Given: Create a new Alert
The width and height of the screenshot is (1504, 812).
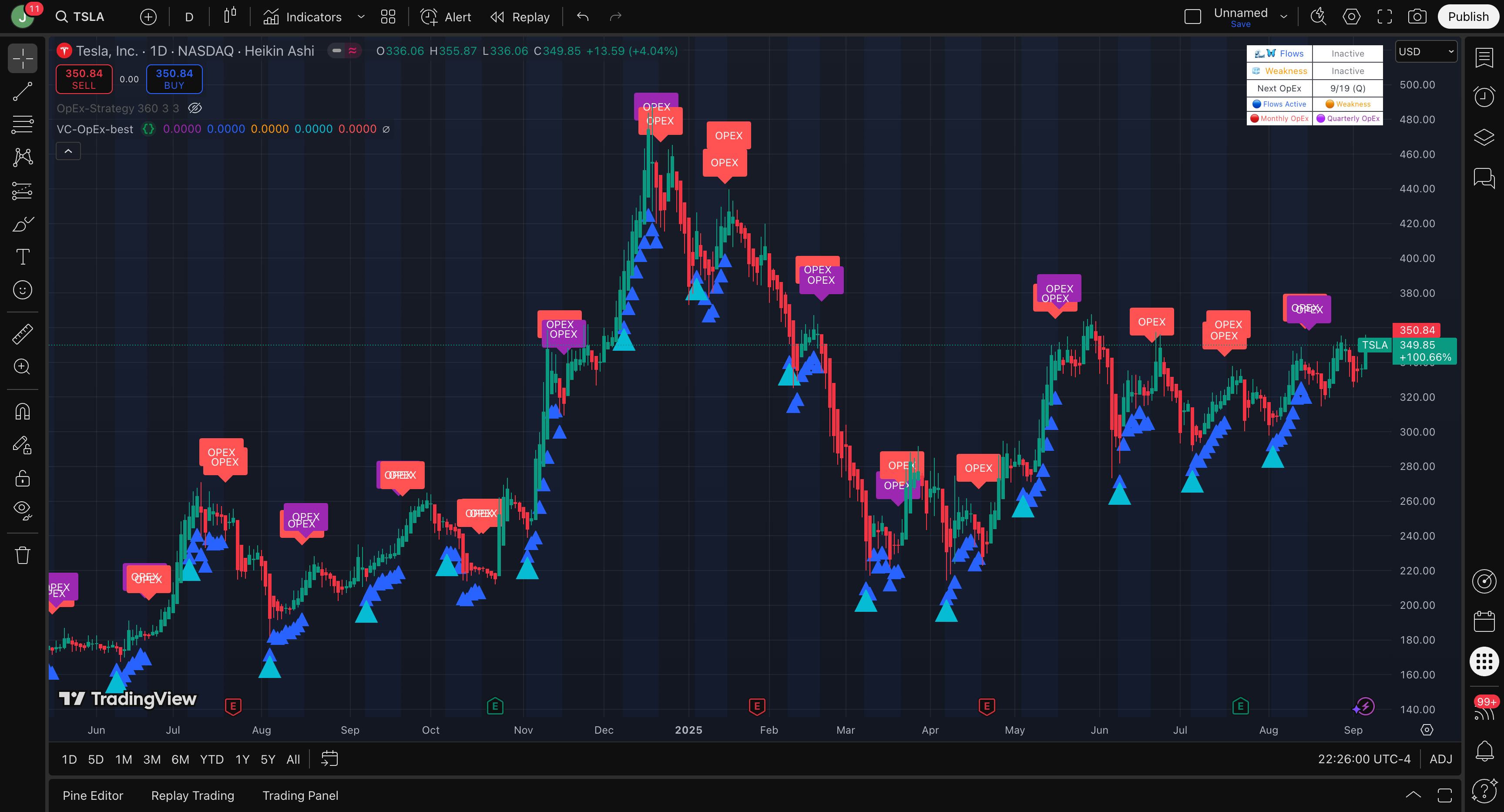Looking at the screenshot, I should tap(446, 17).
